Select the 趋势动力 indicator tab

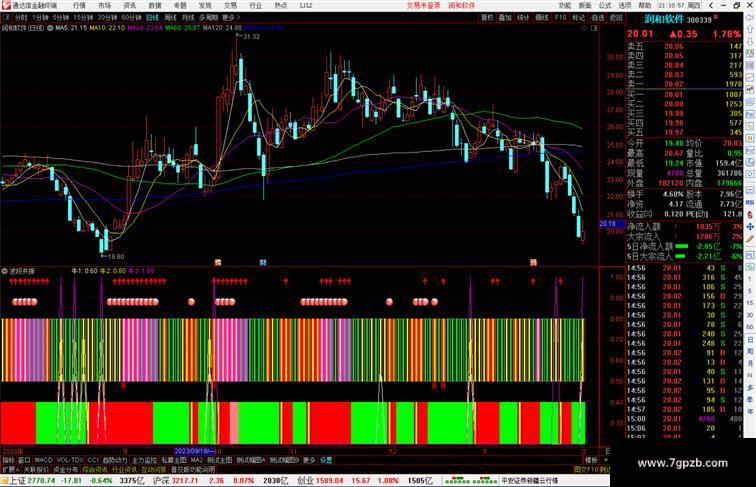(x=115, y=460)
